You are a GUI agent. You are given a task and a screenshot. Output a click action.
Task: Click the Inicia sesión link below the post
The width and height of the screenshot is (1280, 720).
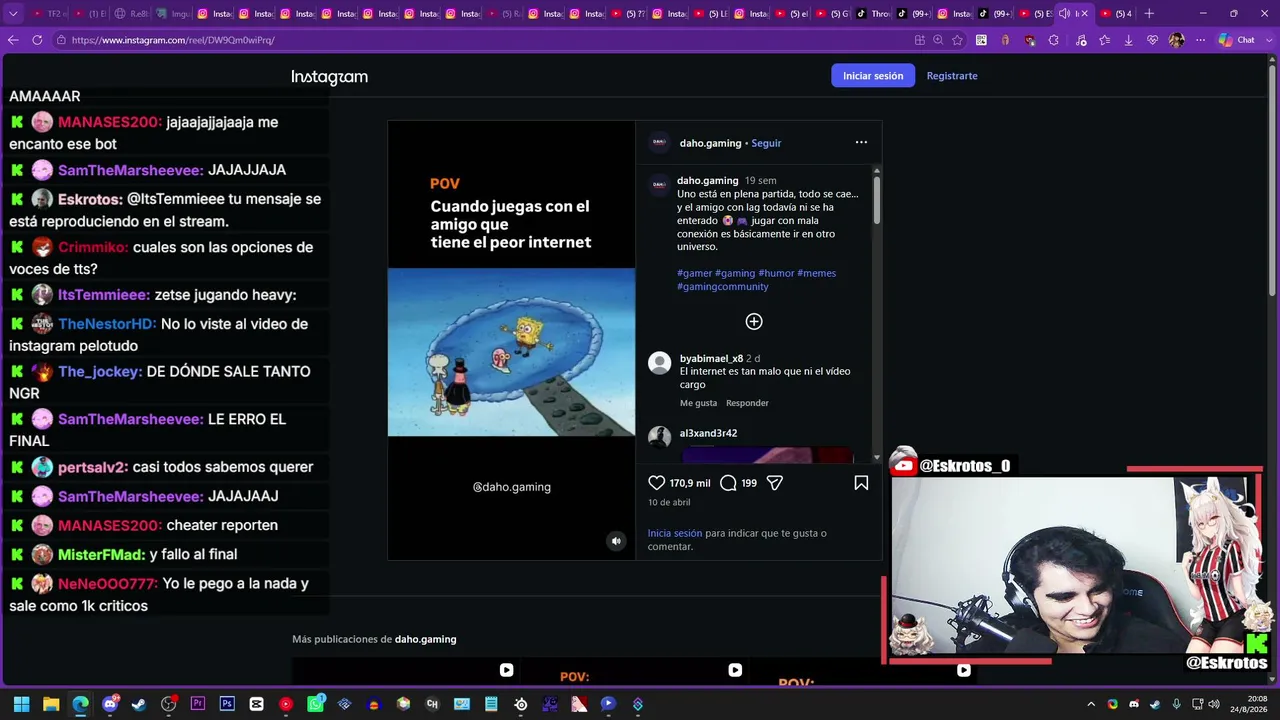point(675,534)
